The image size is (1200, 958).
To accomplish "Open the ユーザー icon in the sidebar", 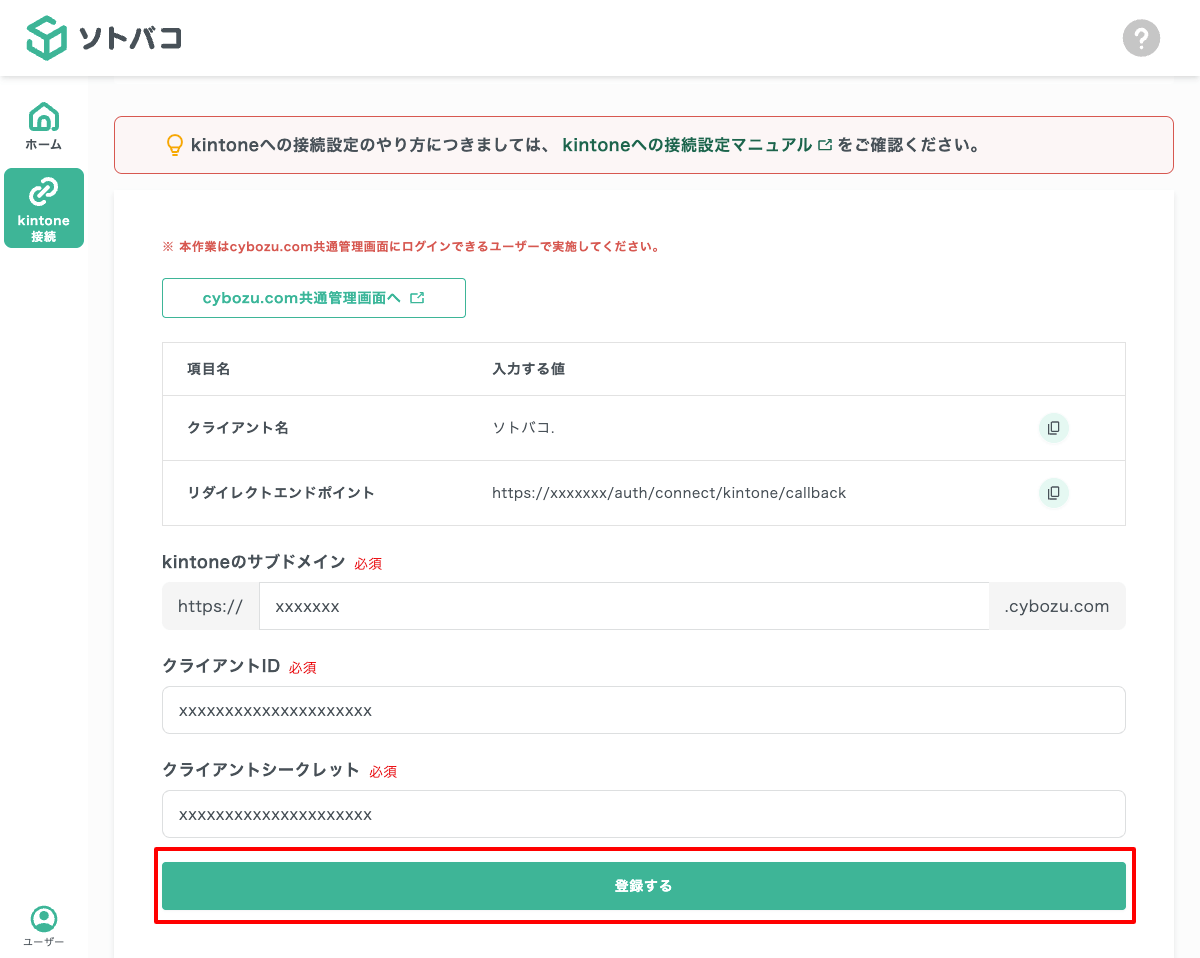I will coord(43,920).
